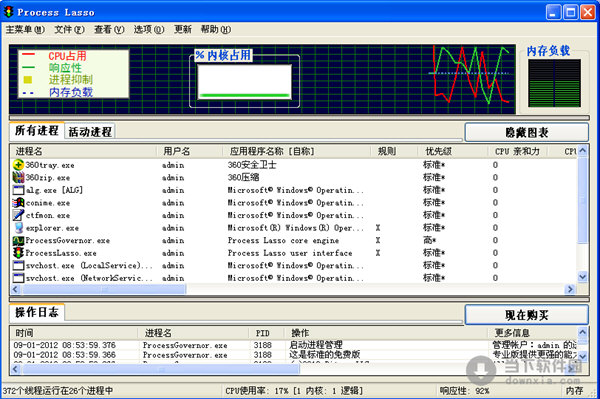The image size is (600, 399).
Task: Sort log by 操作 column header
Action: [x=386, y=333]
